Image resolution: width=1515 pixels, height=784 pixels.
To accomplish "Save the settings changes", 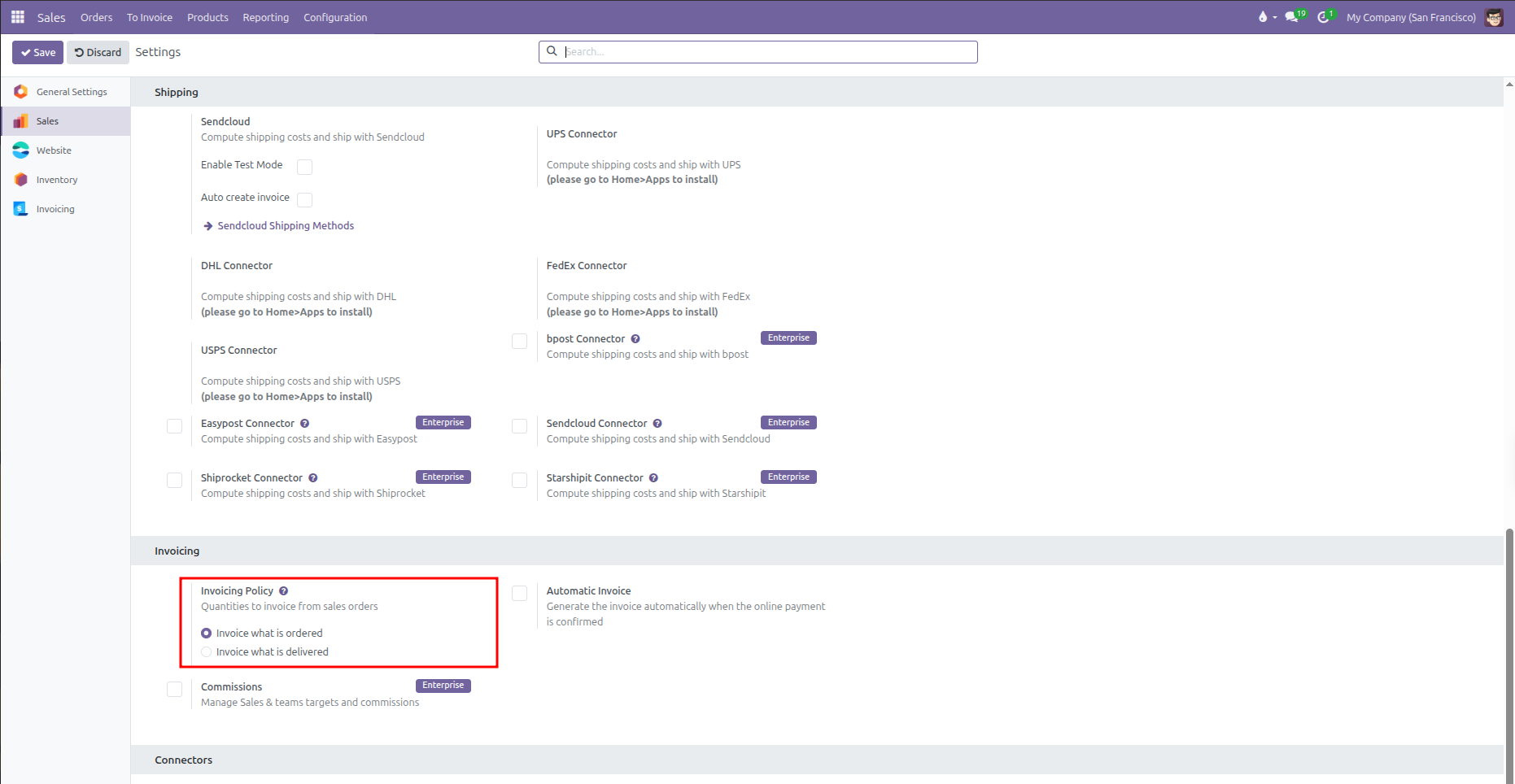I will click(x=37, y=52).
